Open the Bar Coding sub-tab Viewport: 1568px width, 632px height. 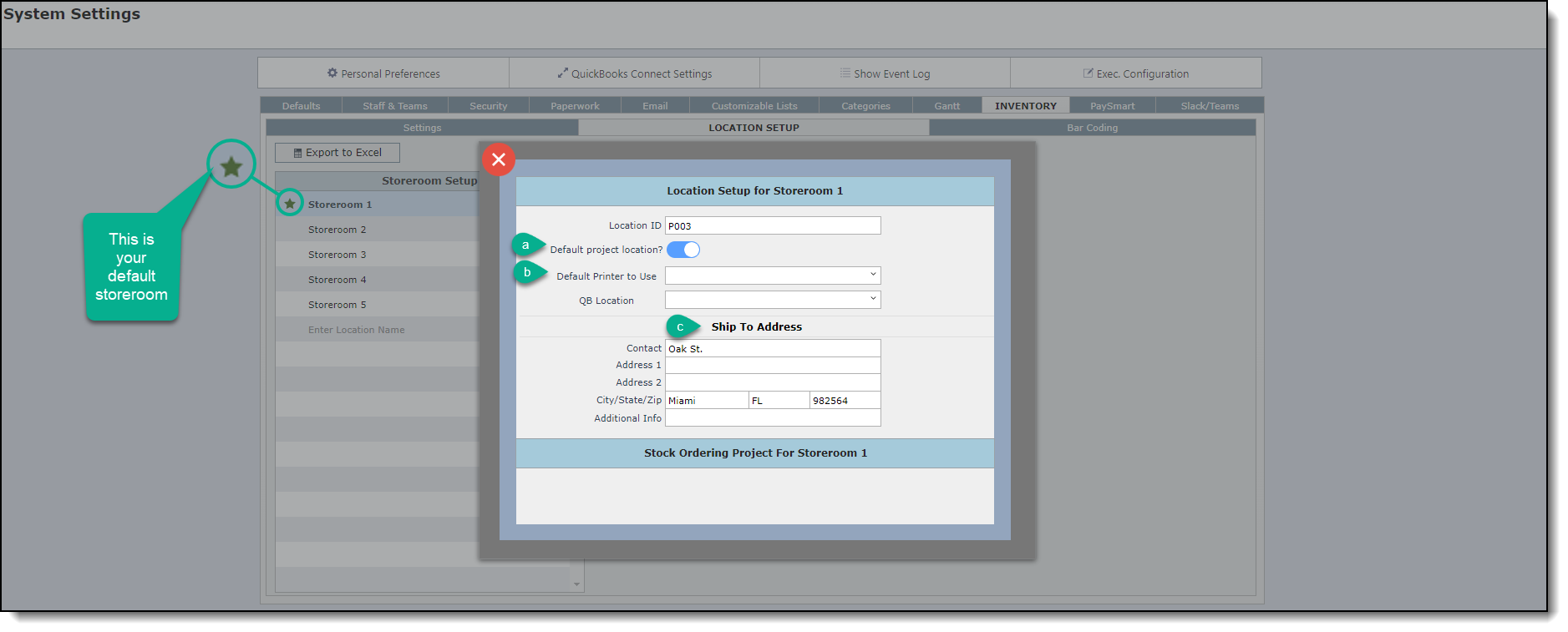[1092, 128]
